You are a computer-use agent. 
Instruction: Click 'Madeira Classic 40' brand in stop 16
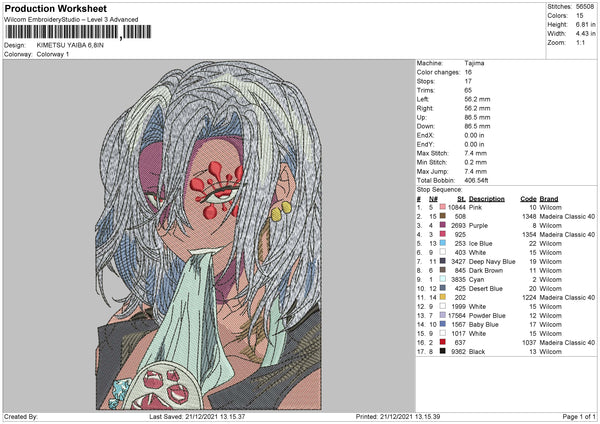(x=567, y=342)
